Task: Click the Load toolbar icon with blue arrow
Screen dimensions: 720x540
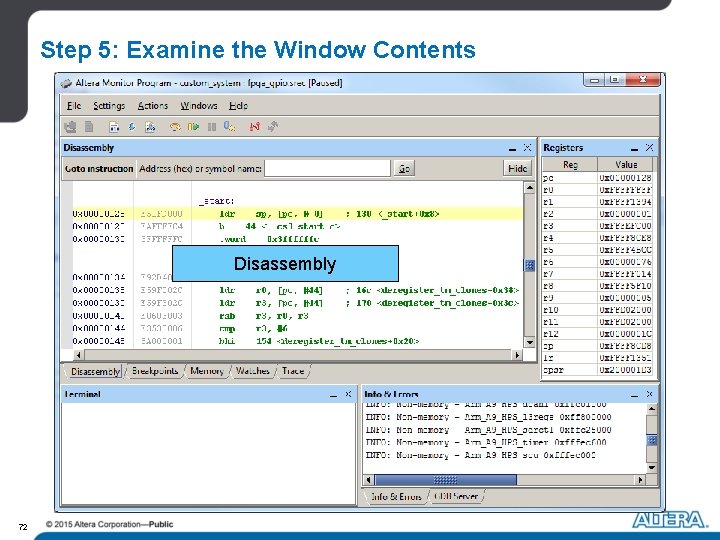Action: point(132,127)
